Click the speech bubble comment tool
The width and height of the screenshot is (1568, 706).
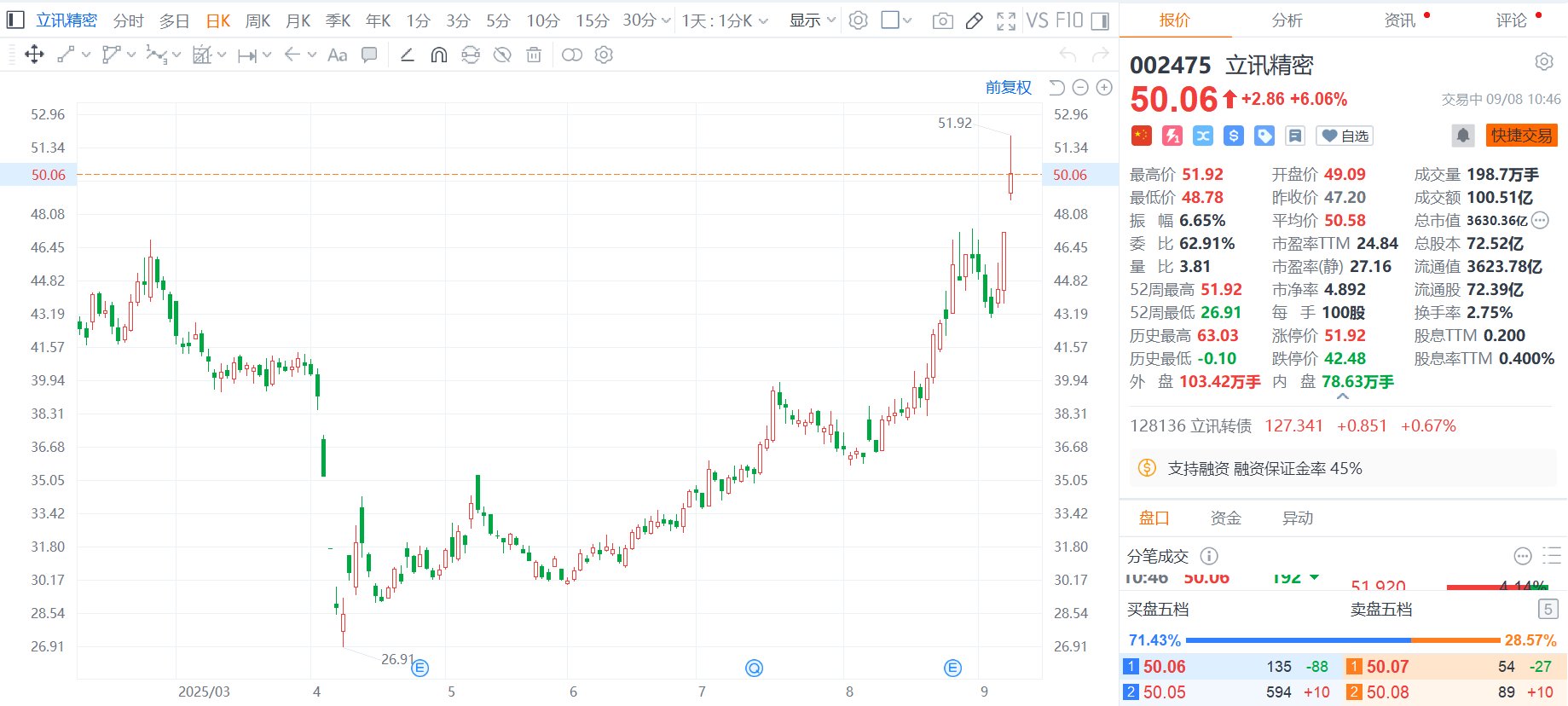coord(369,55)
